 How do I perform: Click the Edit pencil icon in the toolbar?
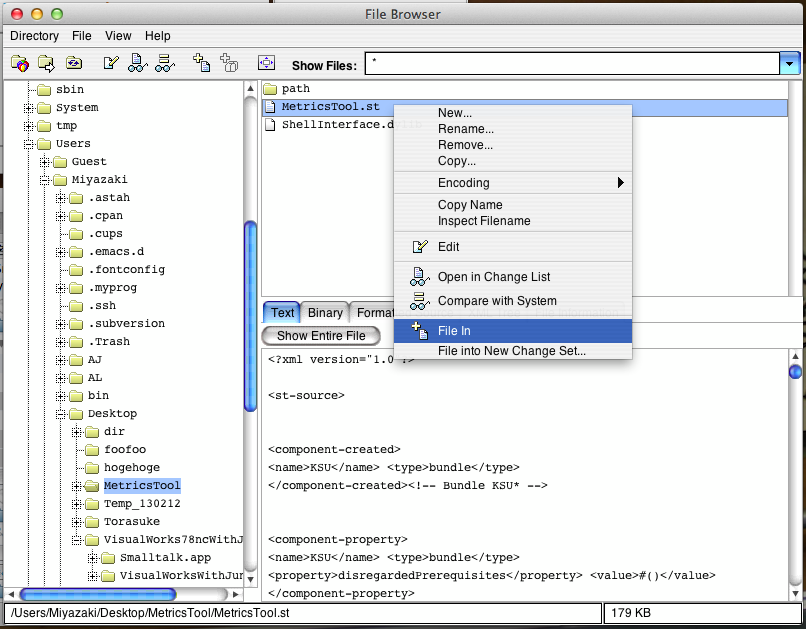111,63
